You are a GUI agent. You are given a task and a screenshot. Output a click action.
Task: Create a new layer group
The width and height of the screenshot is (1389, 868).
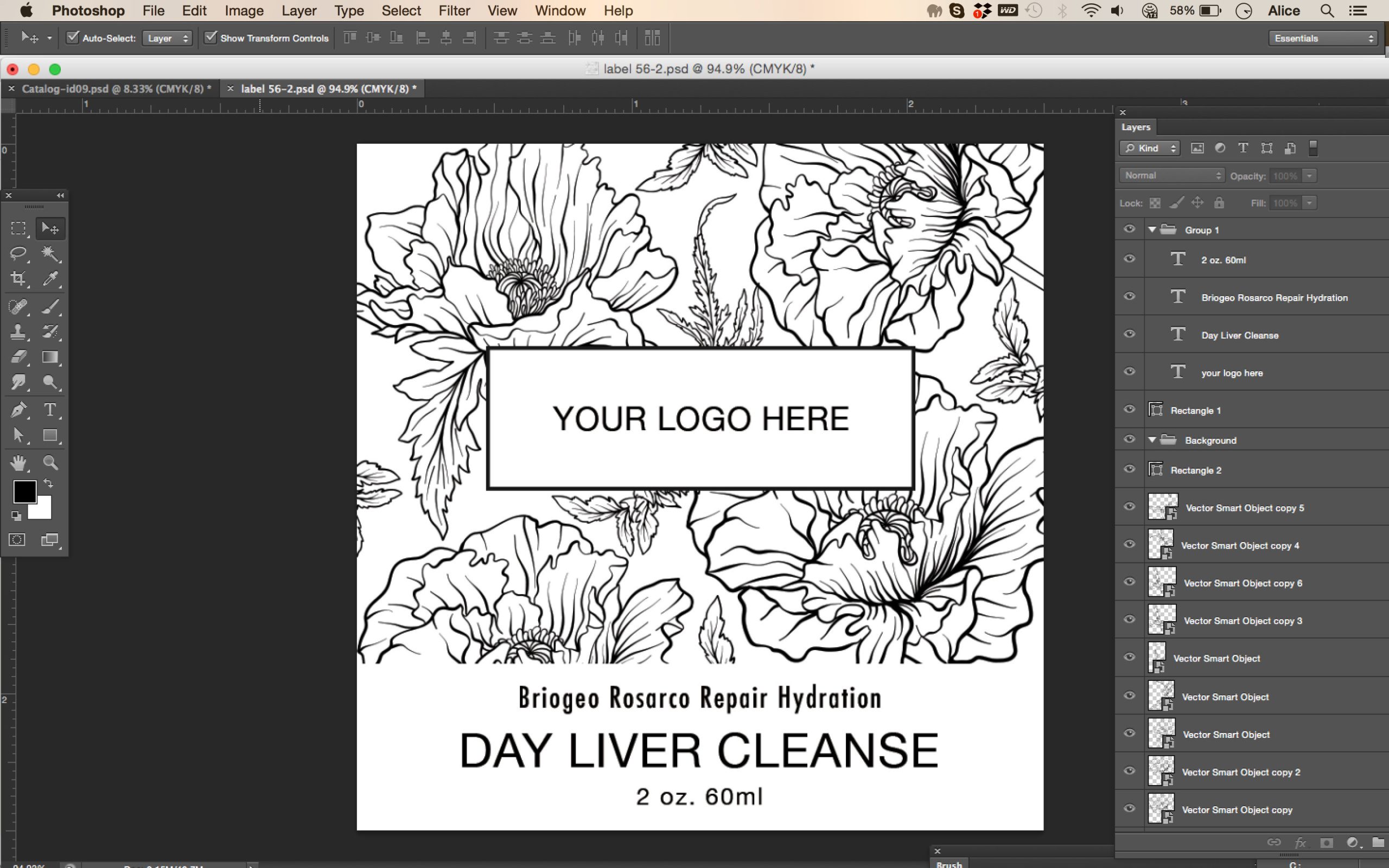point(1378,842)
